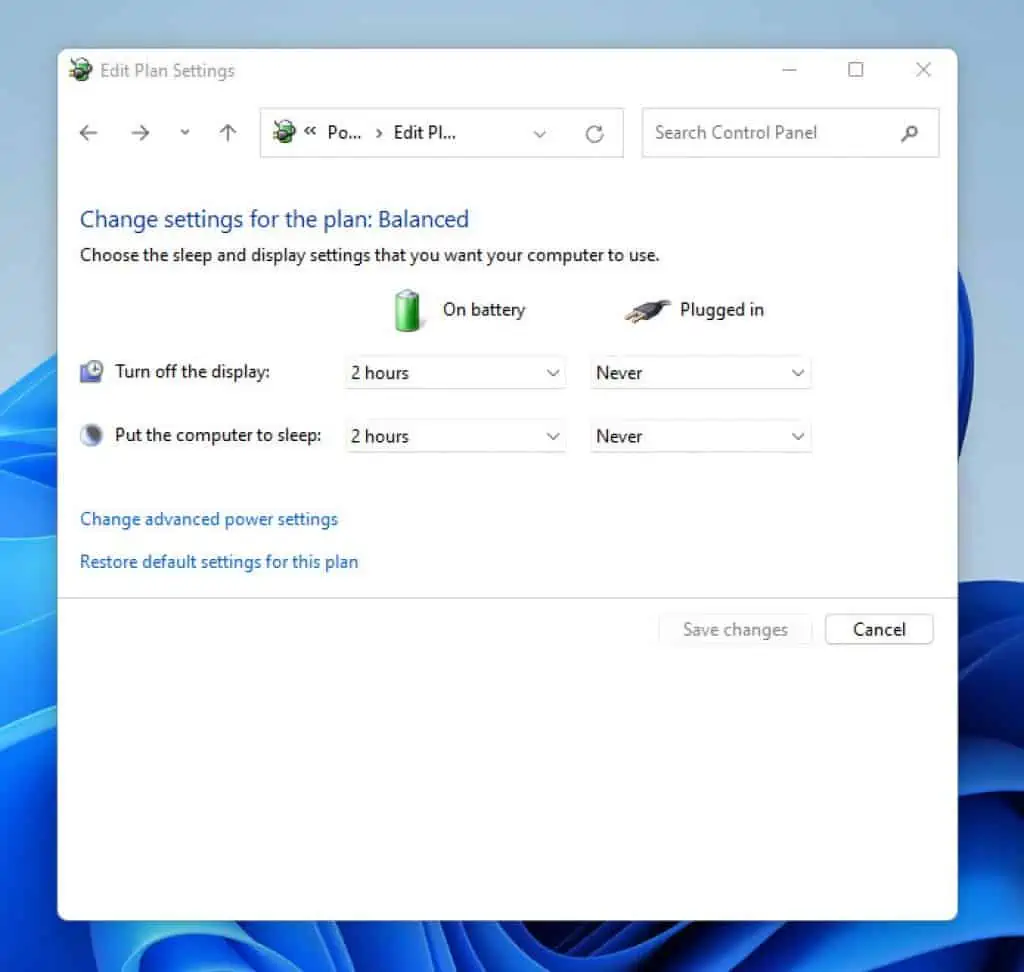
Task: Open sleep dropdown for Plugged in
Action: (x=700, y=436)
